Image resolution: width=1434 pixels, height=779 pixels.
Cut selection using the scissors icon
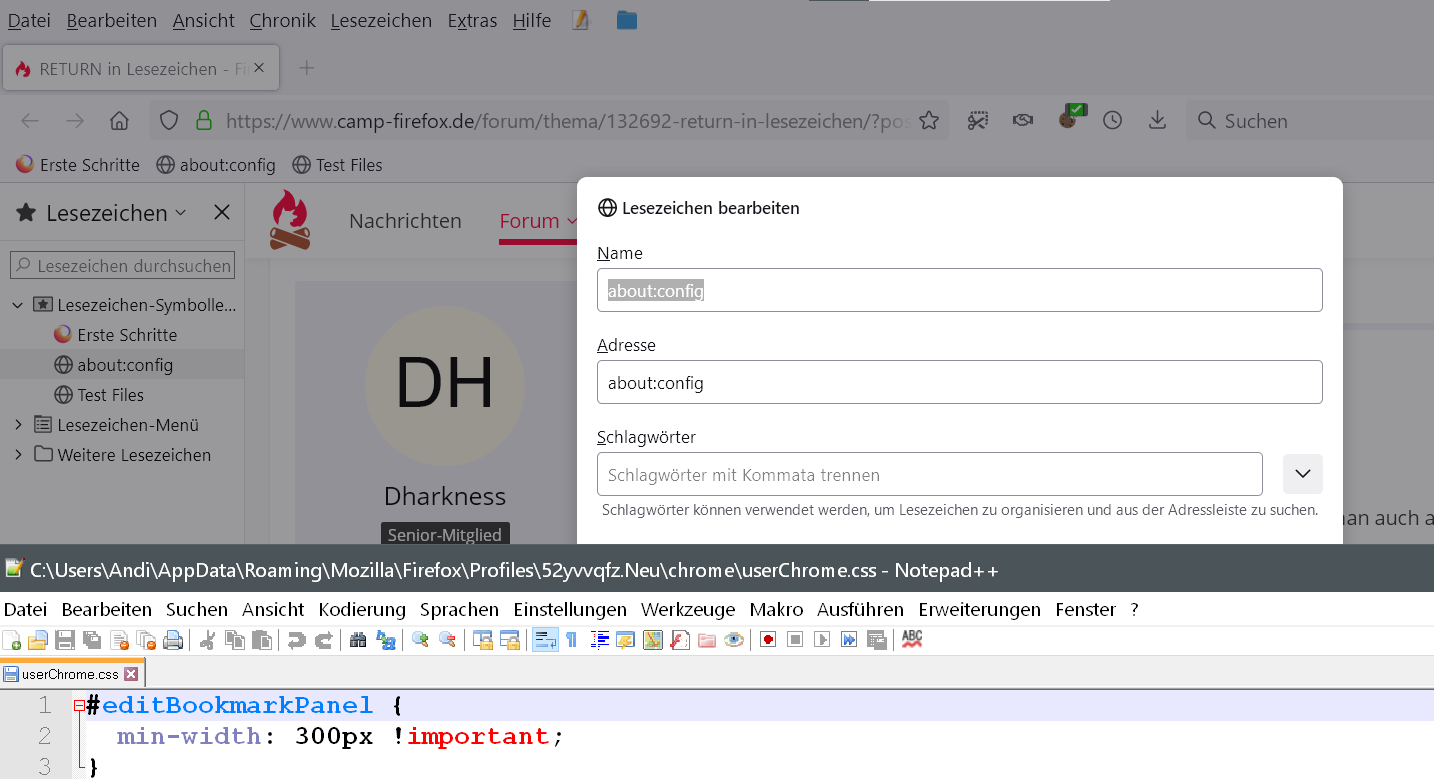pos(208,640)
